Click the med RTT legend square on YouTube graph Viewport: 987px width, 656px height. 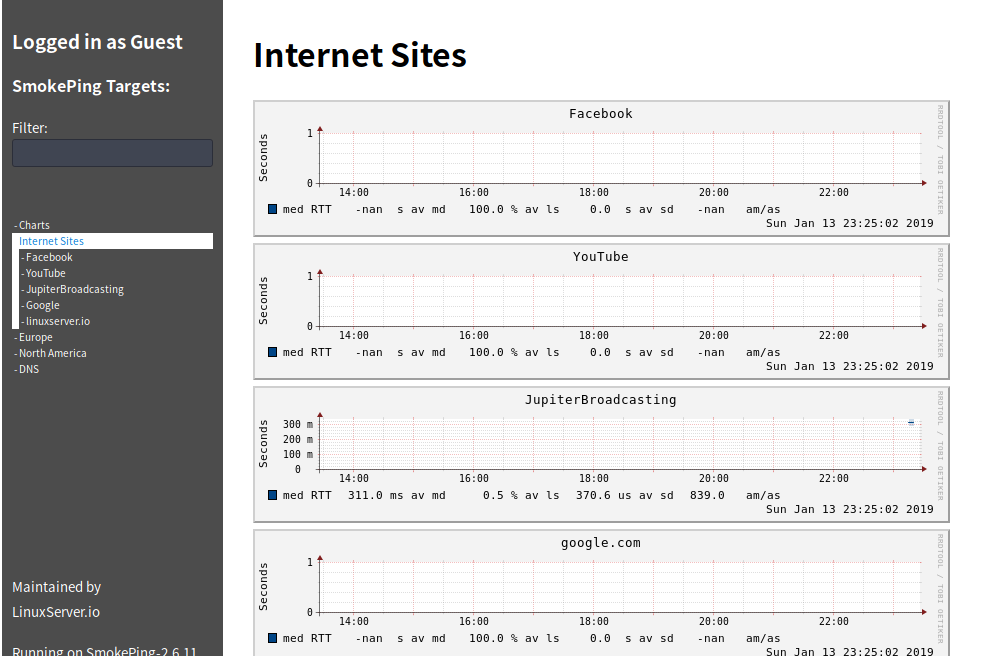point(270,351)
